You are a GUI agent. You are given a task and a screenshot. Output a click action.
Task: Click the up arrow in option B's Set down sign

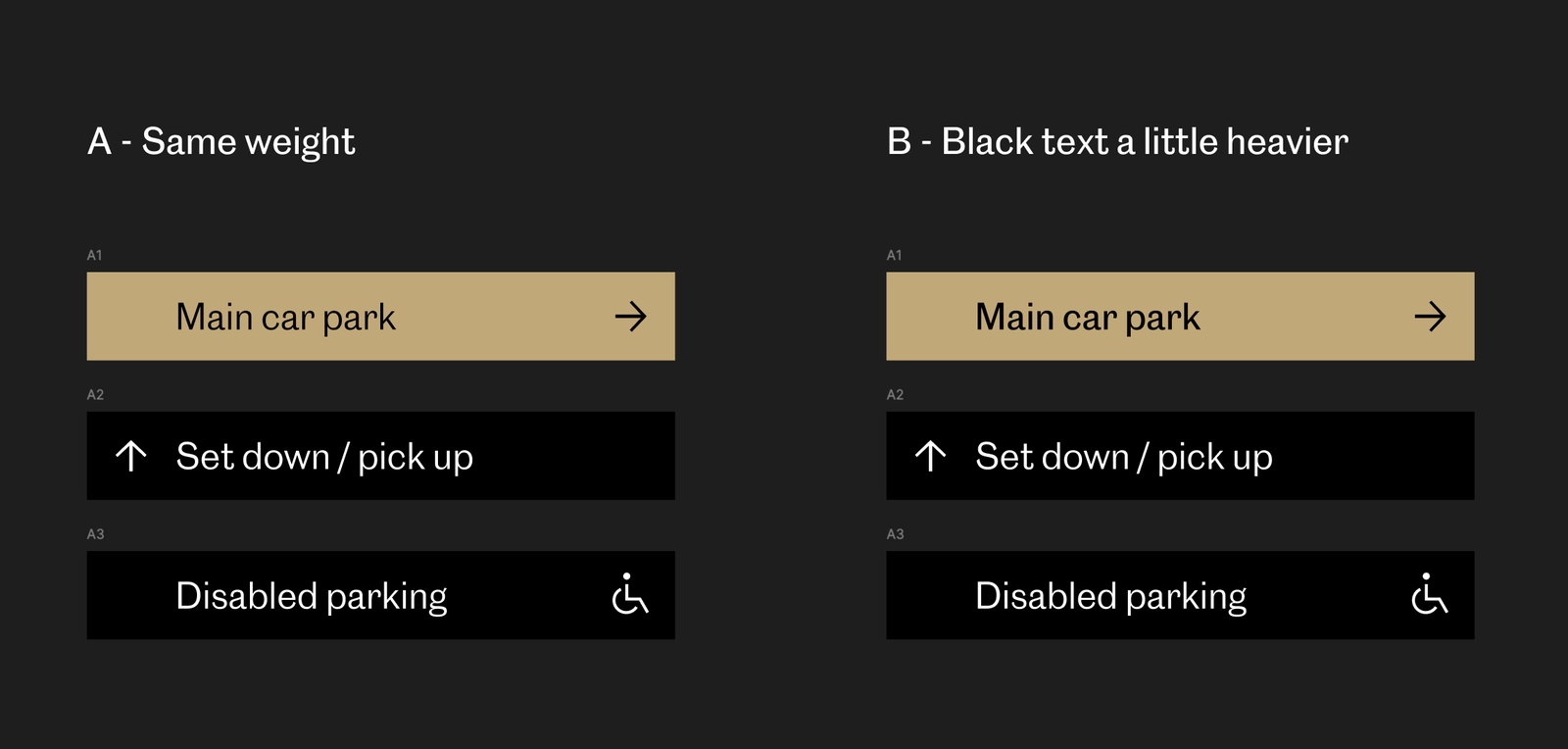[x=931, y=456]
